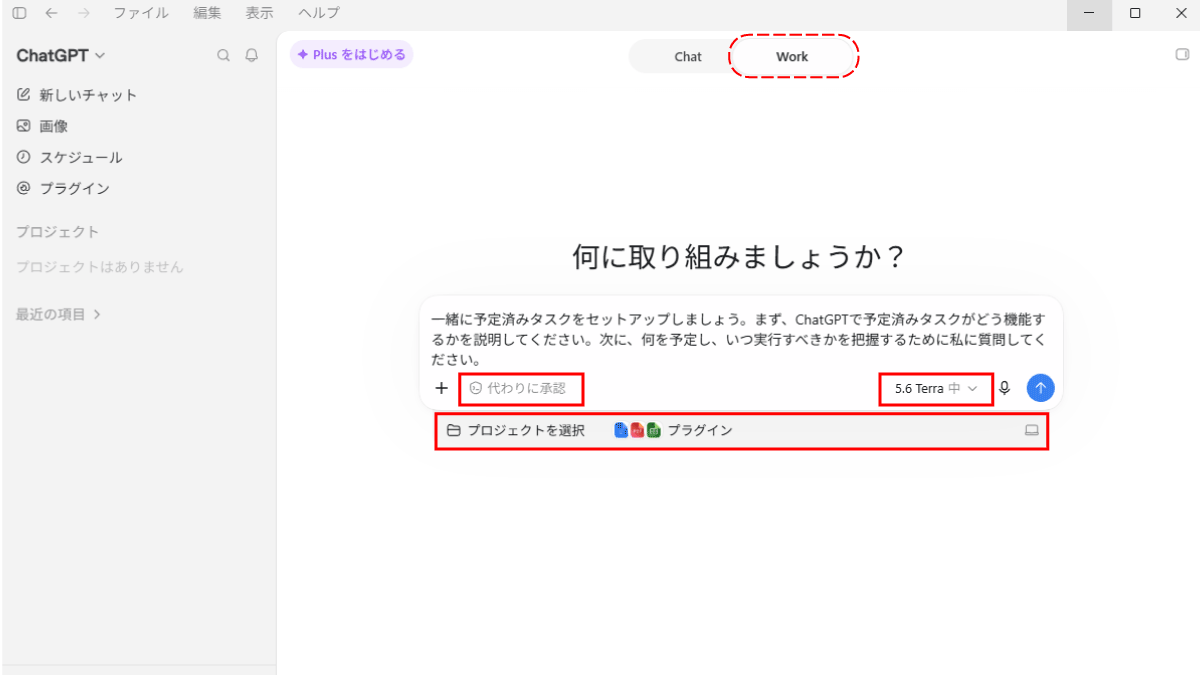This screenshot has width=1200, height=675.
Task: Toggle the right side panel icon
Action: [1182, 55]
